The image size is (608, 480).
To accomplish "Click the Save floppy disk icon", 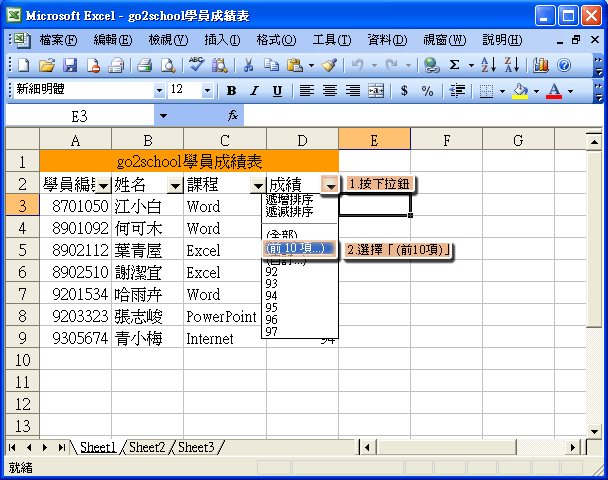I will (x=70, y=64).
